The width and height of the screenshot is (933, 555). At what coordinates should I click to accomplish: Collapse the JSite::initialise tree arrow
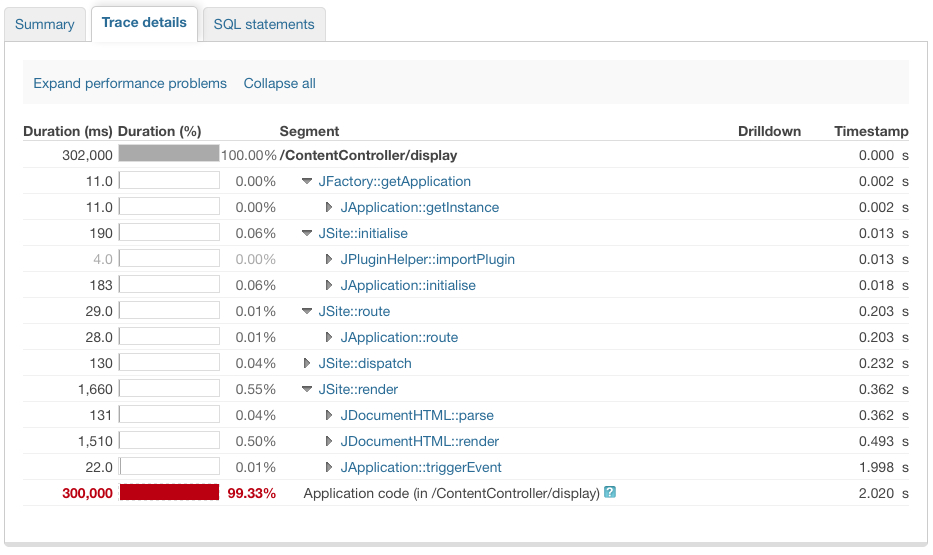[308, 234]
